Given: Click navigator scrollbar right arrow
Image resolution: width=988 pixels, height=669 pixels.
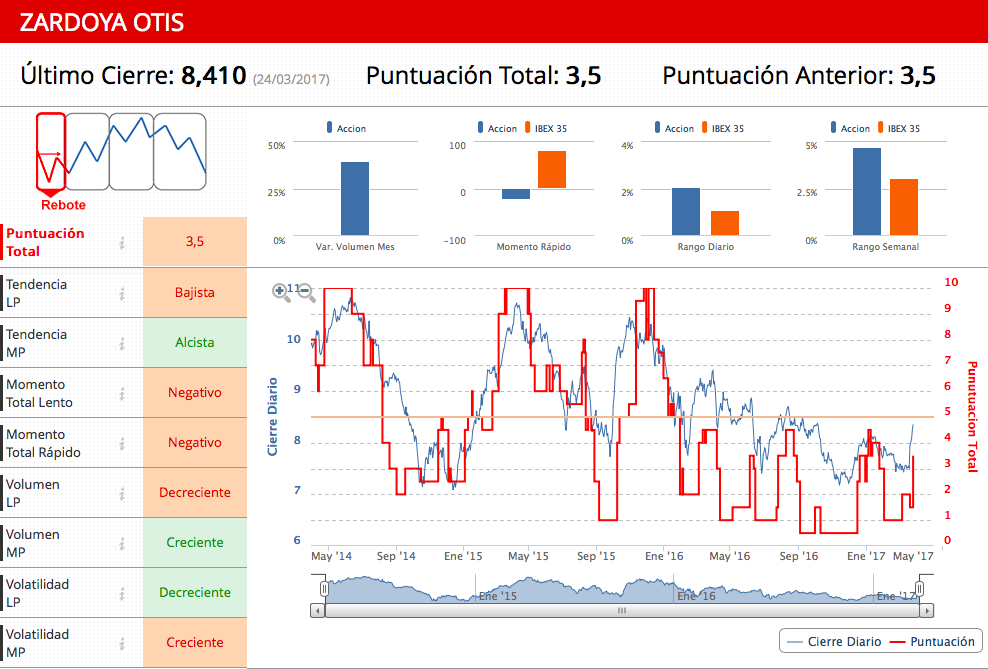Looking at the screenshot, I should [x=927, y=610].
